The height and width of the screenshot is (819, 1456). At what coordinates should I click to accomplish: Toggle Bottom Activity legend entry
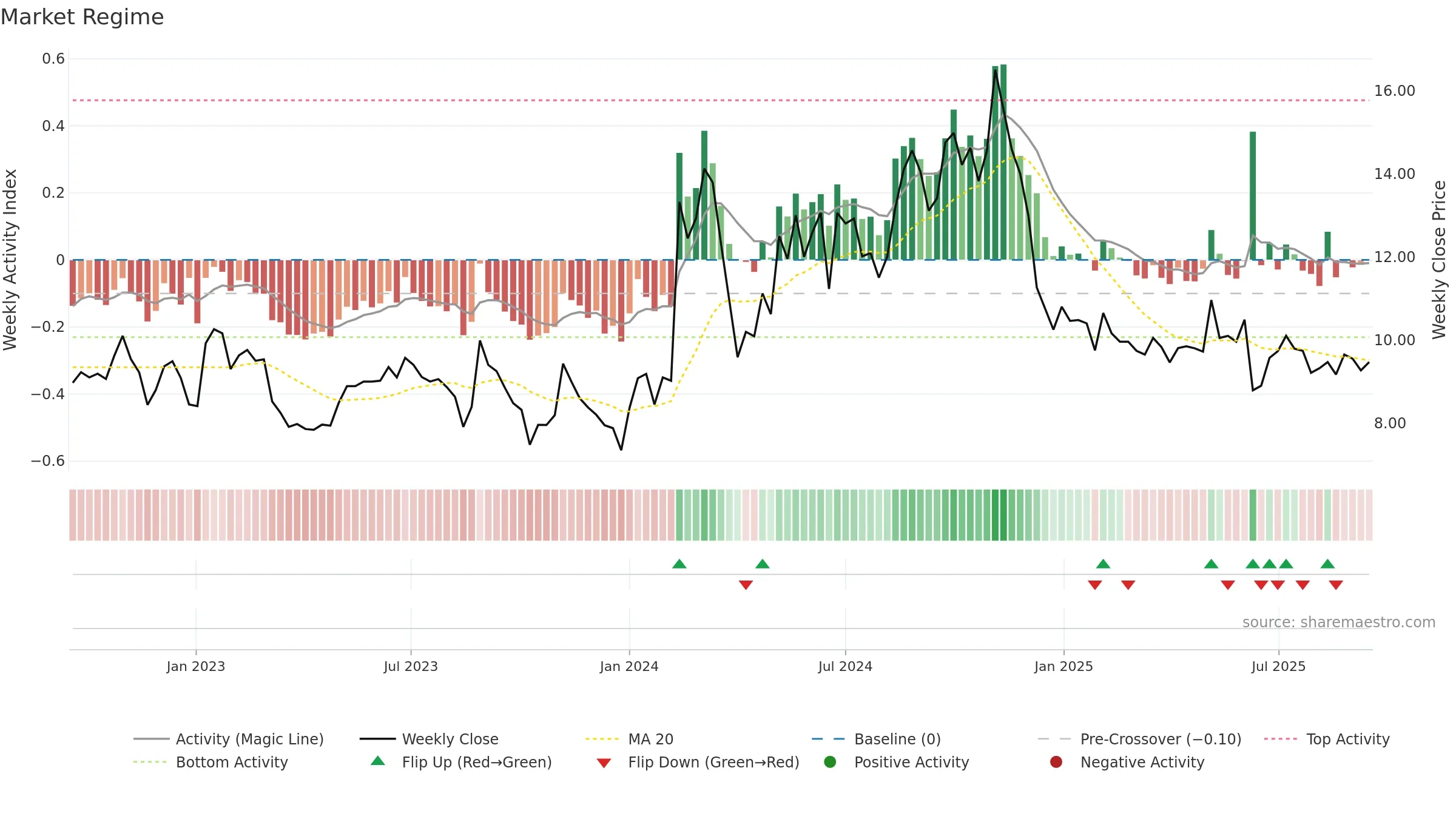coord(211,762)
